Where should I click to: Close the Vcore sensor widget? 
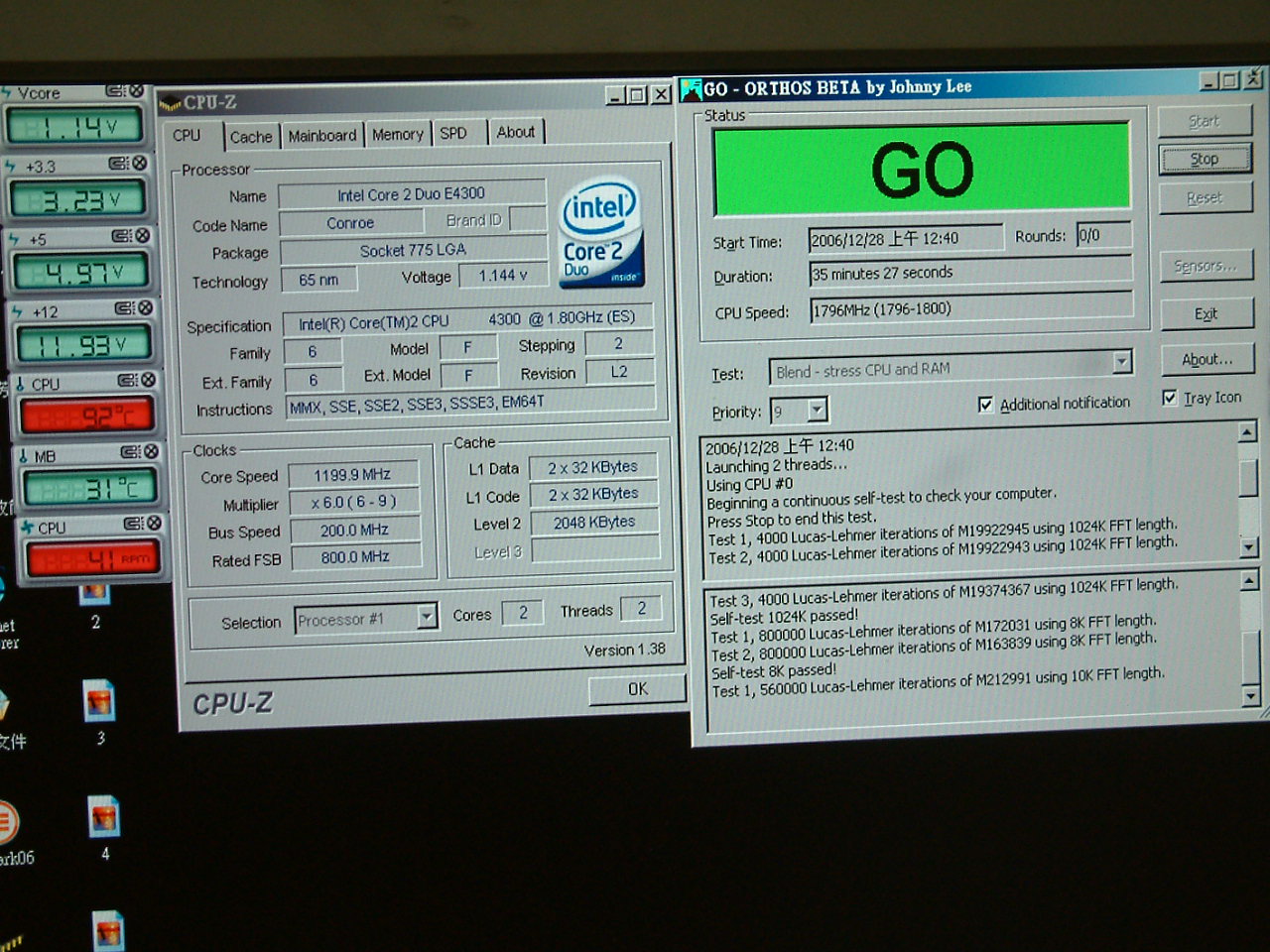[x=136, y=91]
